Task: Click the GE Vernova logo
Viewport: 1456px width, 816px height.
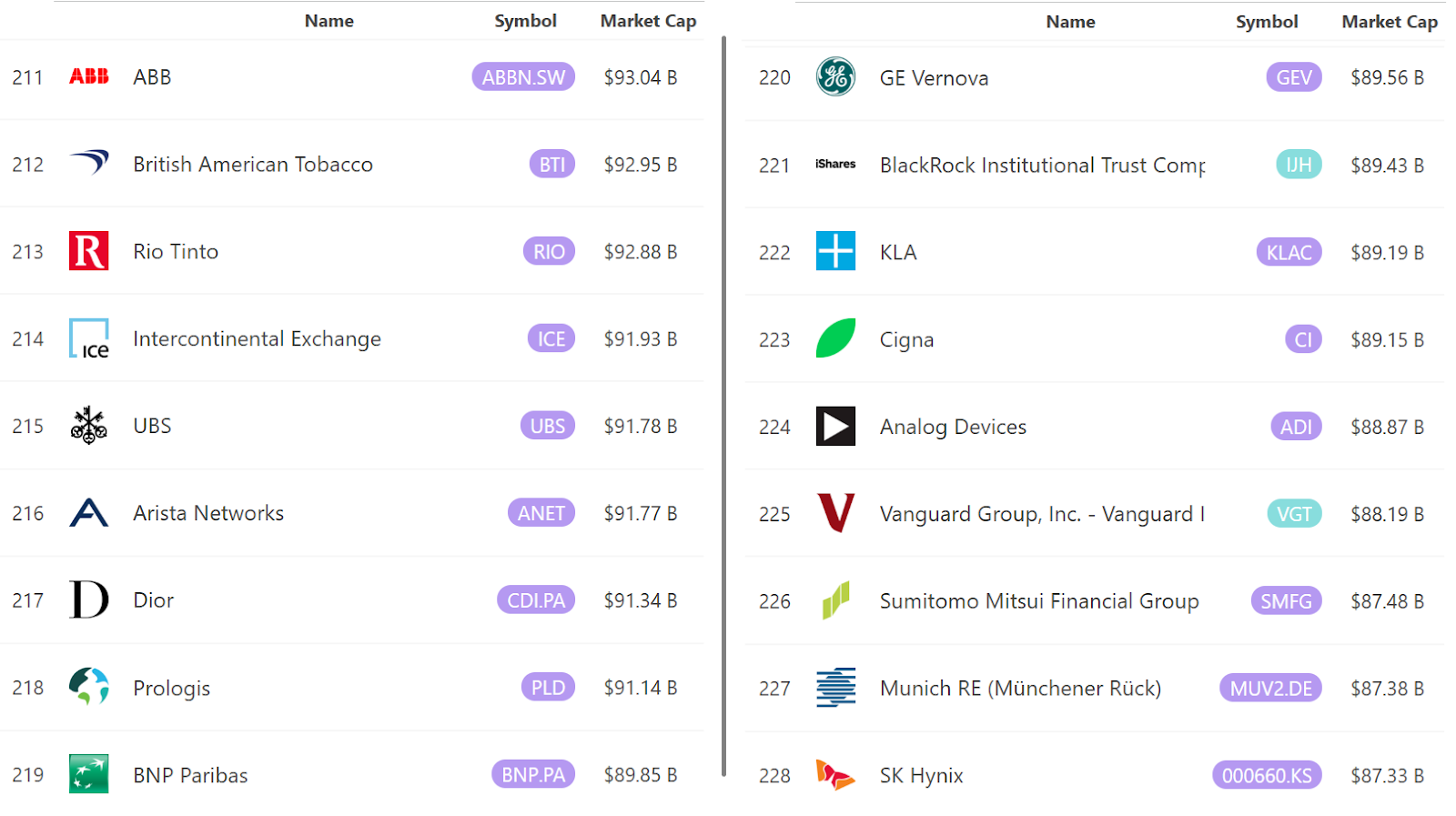Action: pyautogui.click(x=835, y=77)
